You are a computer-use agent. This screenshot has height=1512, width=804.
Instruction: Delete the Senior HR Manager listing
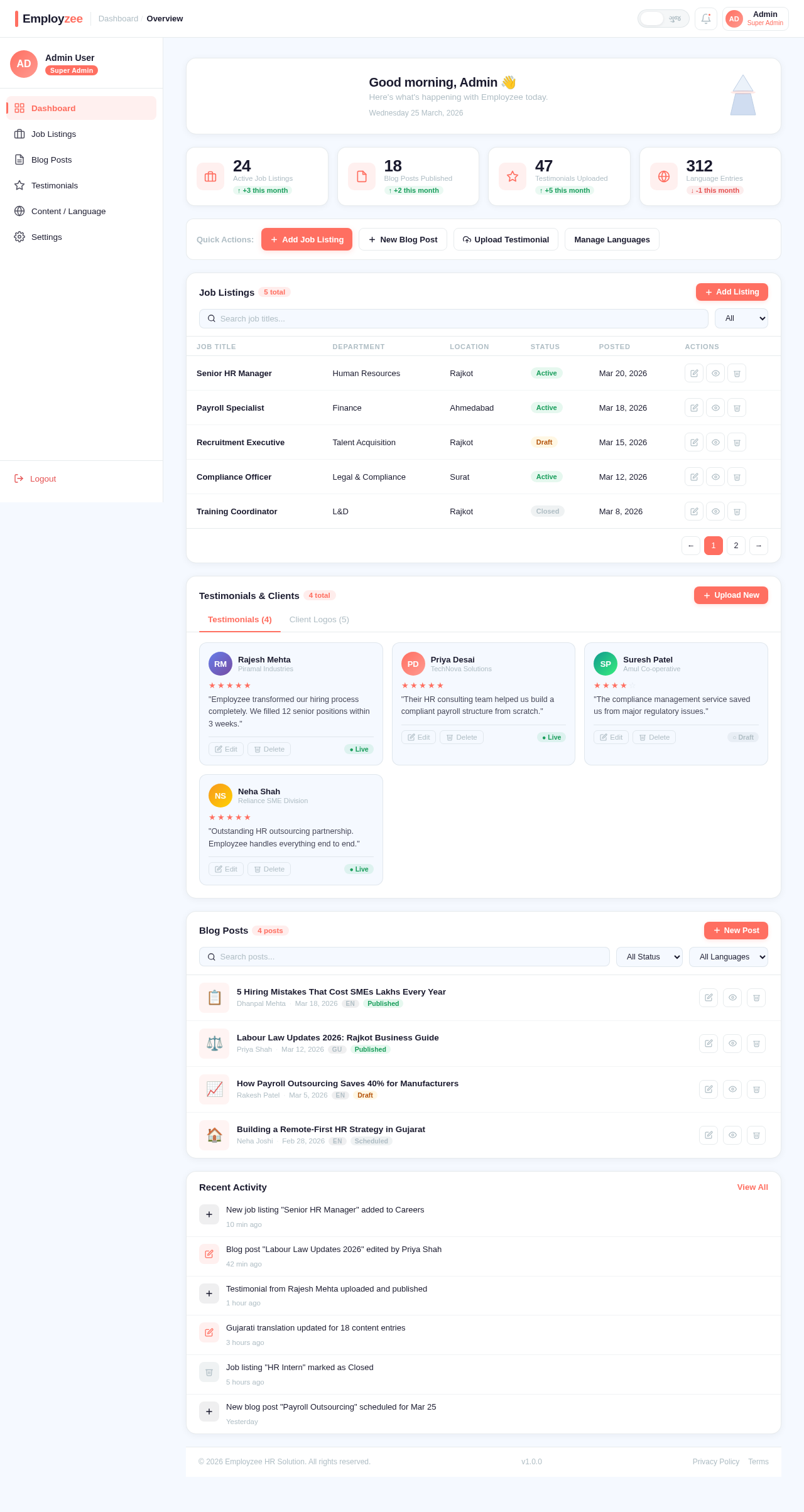pos(737,373)
